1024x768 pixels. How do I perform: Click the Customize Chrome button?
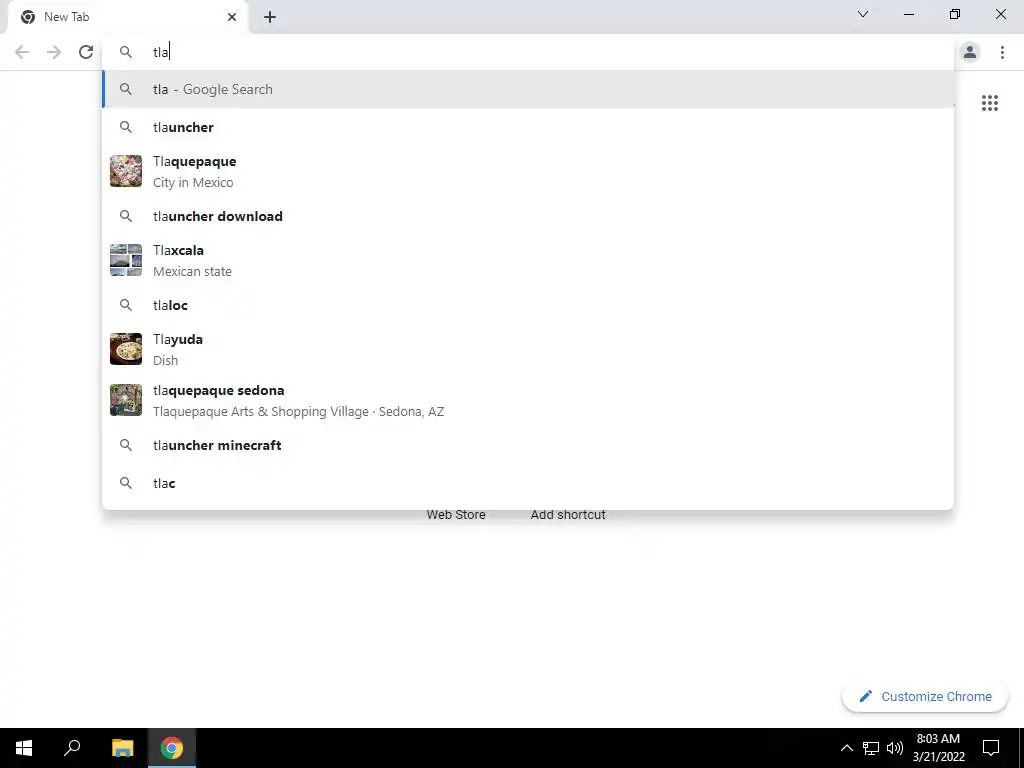925,696
